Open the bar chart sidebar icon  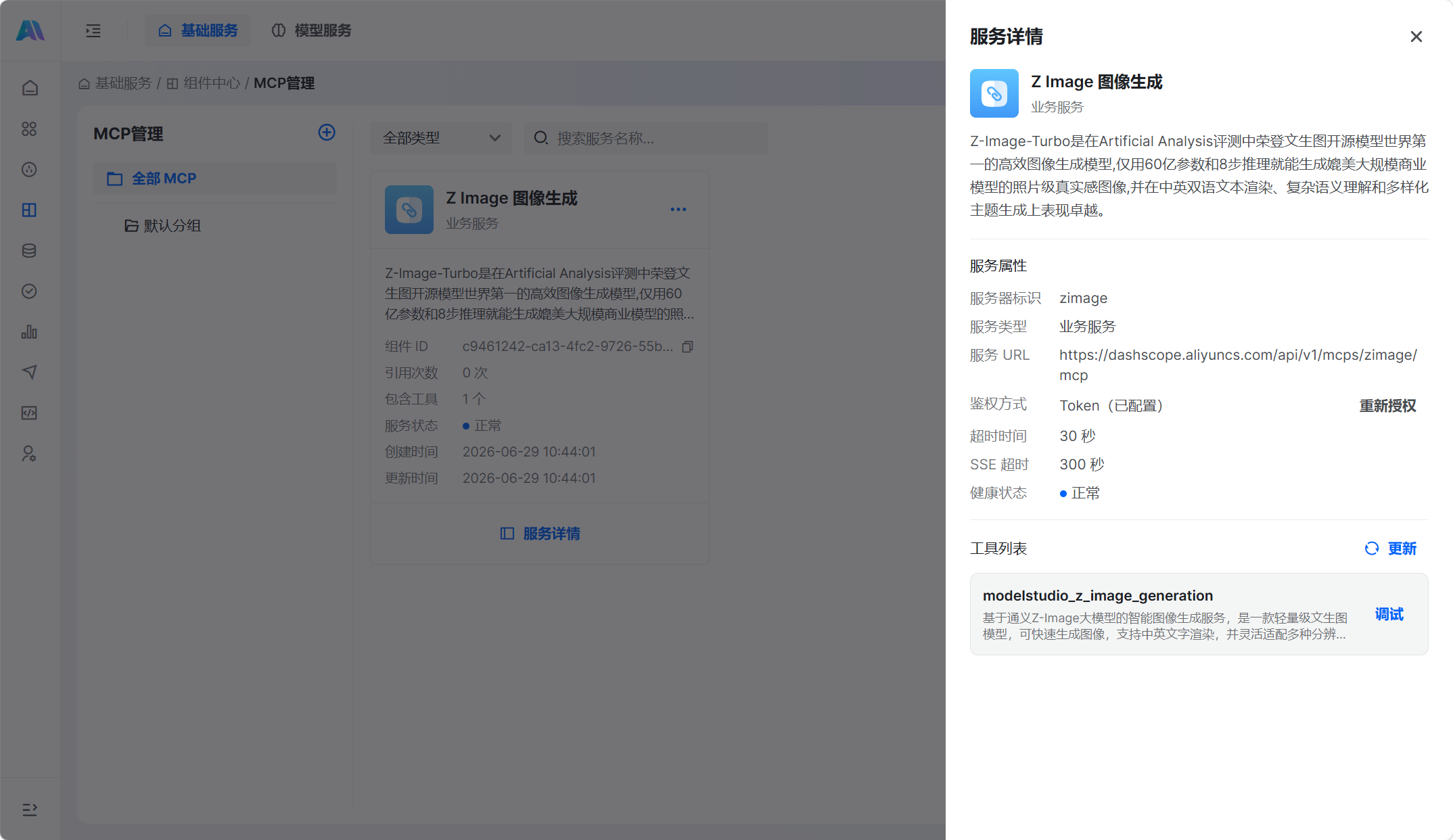(x=29, y=331)
